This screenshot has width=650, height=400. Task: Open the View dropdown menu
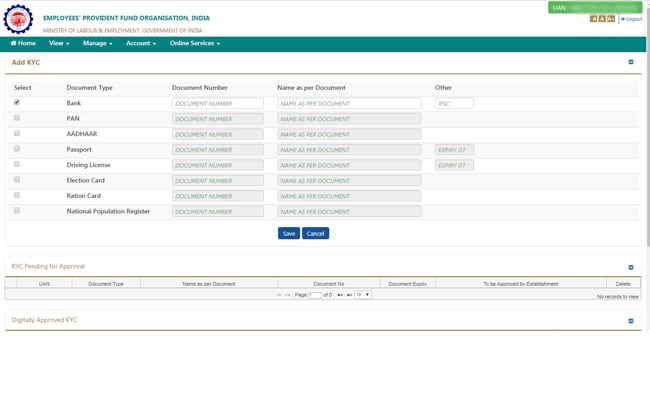59,44
